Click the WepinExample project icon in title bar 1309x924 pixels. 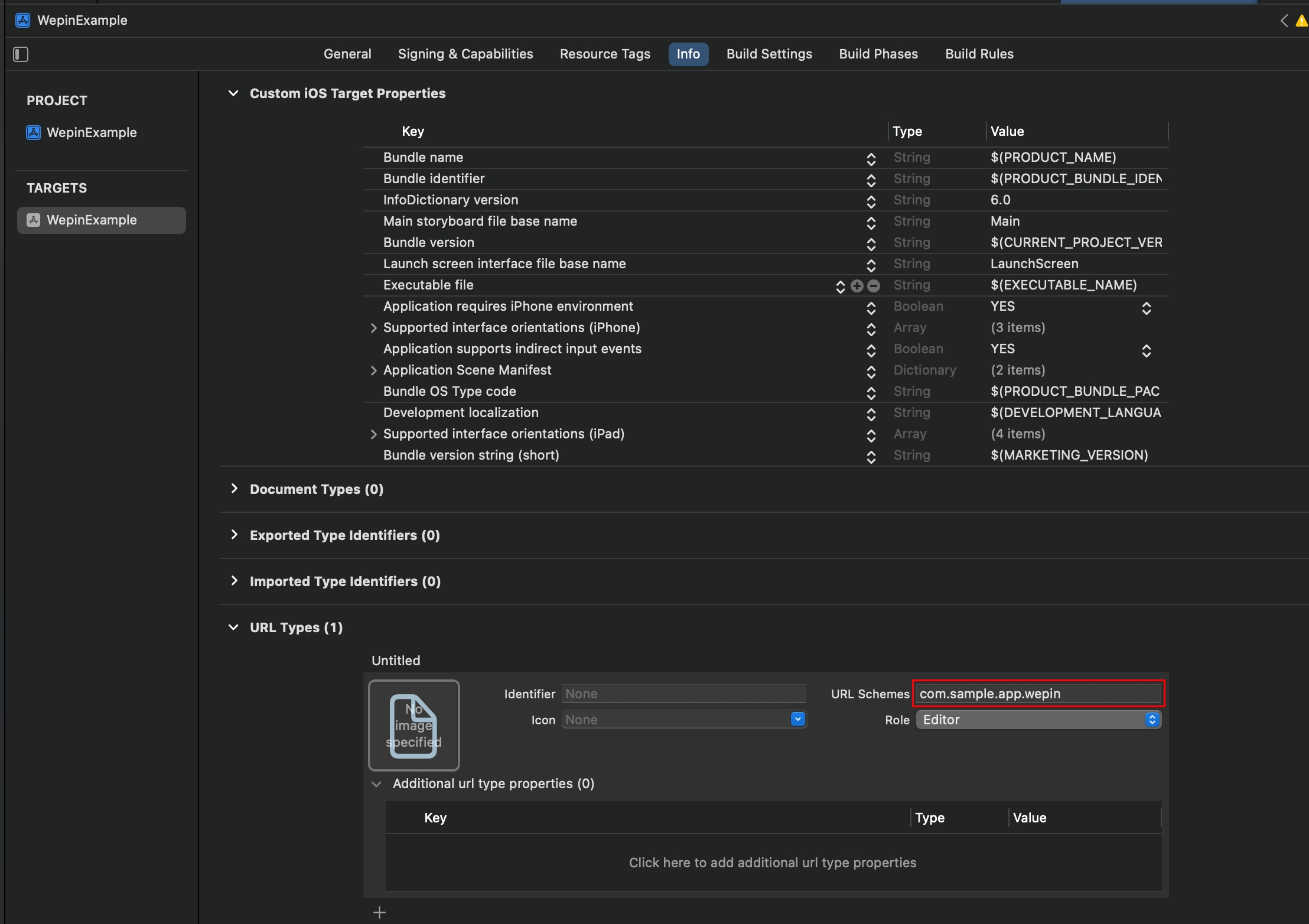coord(23,20)
